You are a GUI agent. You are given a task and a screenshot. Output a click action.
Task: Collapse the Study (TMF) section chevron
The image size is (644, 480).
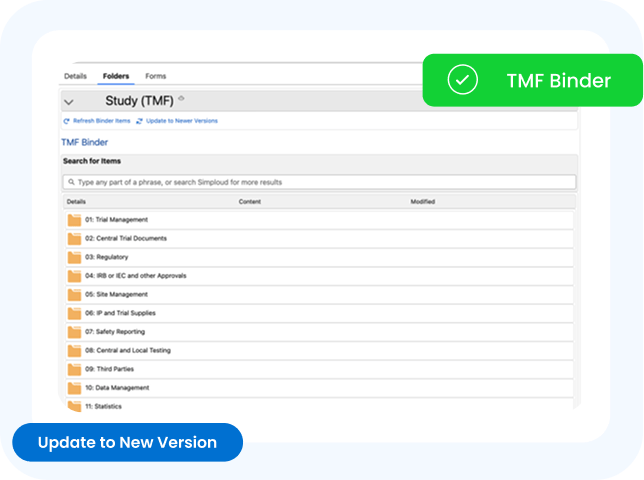(x=68, y=102)
